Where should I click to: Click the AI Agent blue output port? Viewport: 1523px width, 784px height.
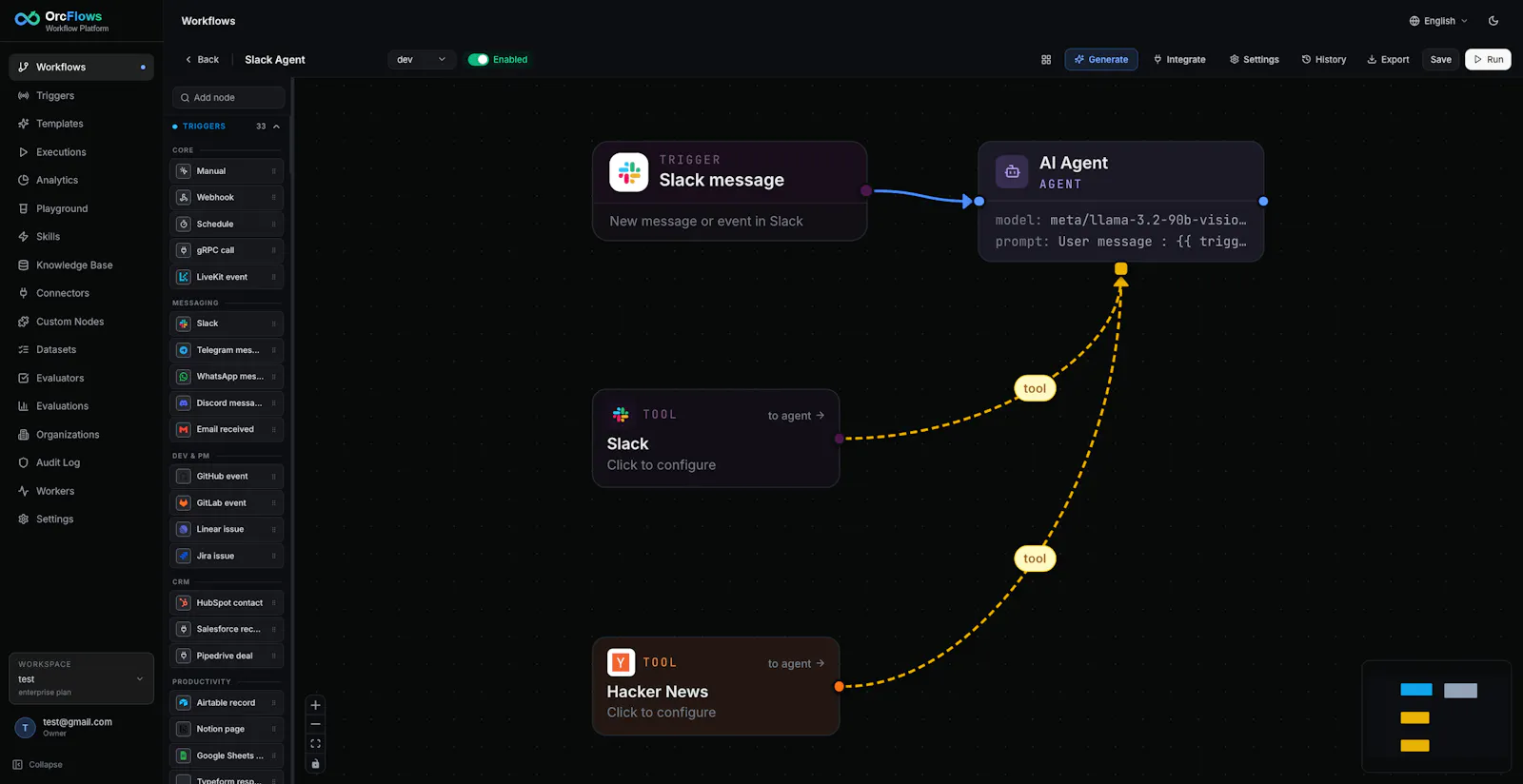click(x=1263, y=202)
